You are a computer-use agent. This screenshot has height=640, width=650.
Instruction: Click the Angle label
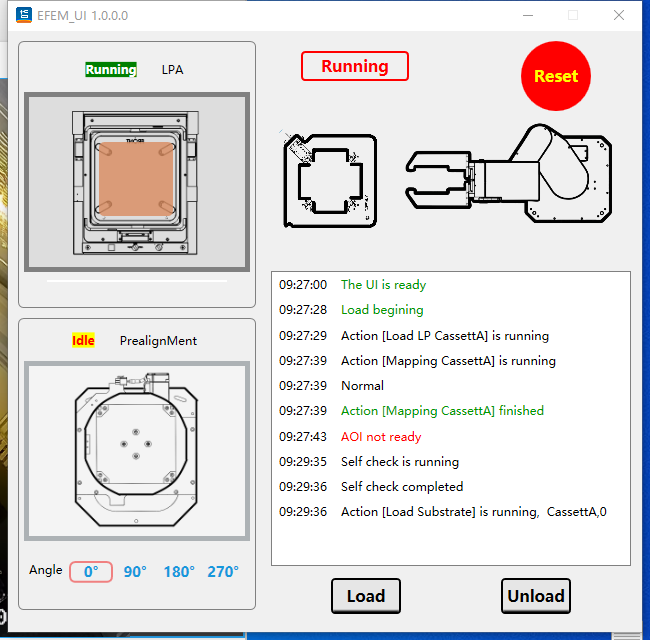pos(46,570)
